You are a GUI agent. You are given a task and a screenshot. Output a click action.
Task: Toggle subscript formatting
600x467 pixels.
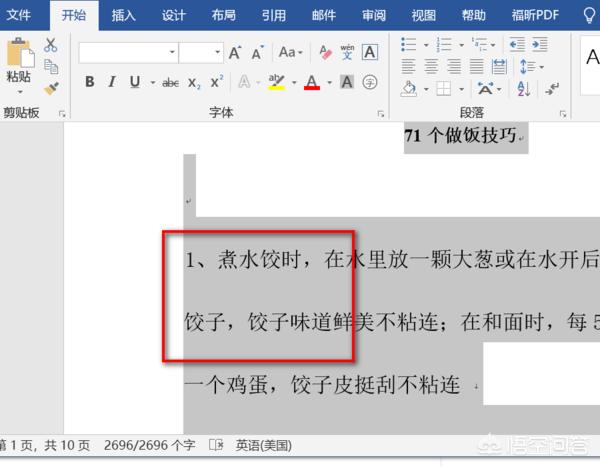coord(194,83)
